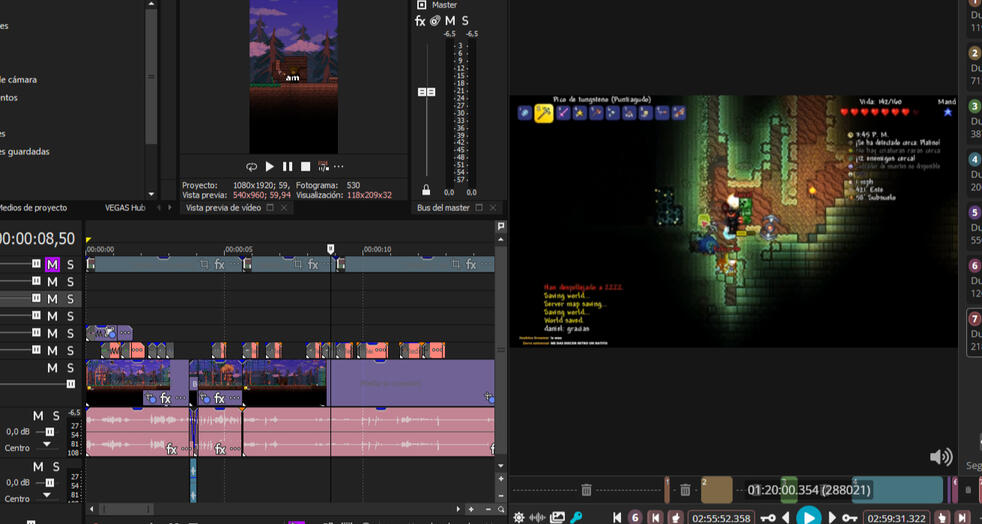Open settings gear in bottom player bar
This screenshot has height=524, width=982.
pyautogui.click(x=518, y=517)
